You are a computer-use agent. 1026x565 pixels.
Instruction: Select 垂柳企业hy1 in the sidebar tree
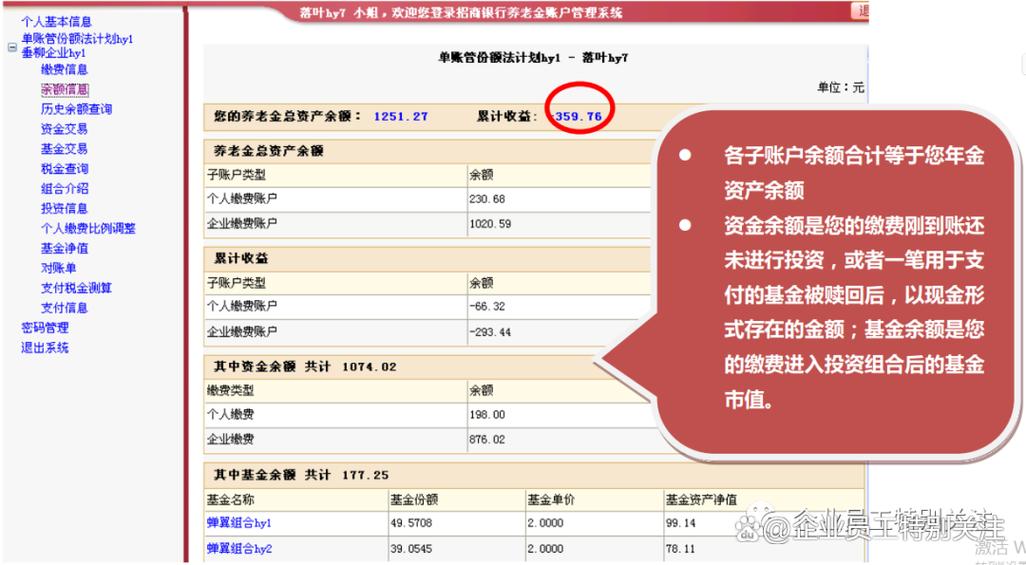point(53,53)
